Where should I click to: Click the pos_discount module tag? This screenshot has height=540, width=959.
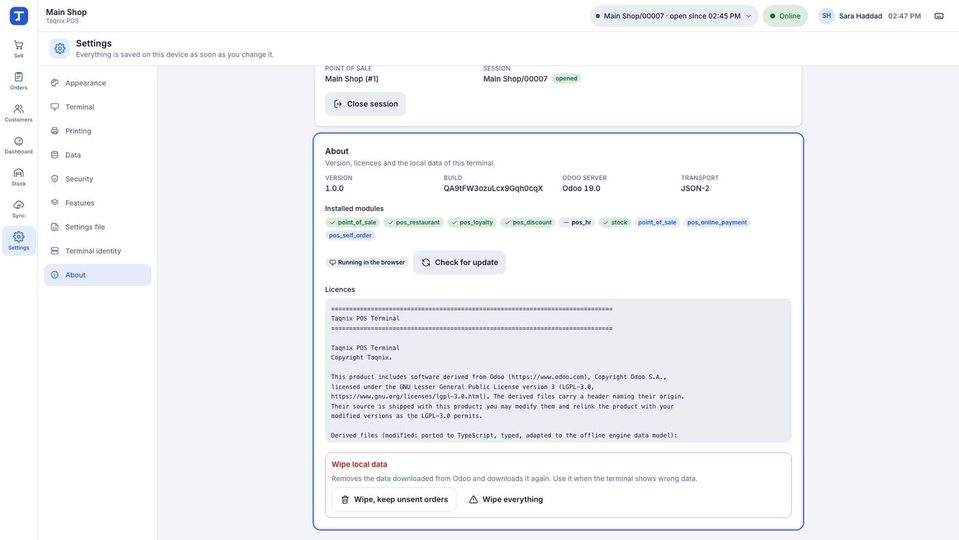click(528, 223)
